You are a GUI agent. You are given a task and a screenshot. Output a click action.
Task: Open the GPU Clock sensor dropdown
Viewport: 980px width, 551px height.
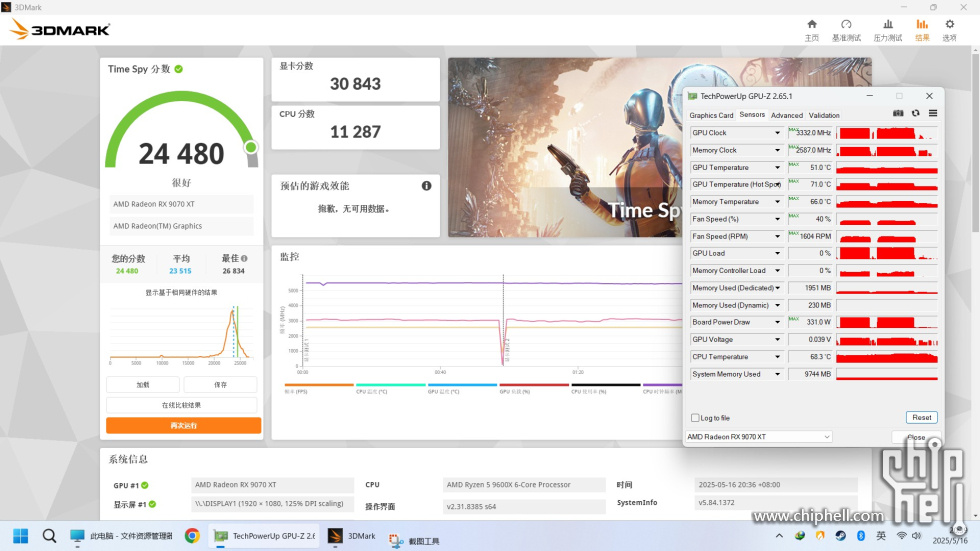pos(778,133)
